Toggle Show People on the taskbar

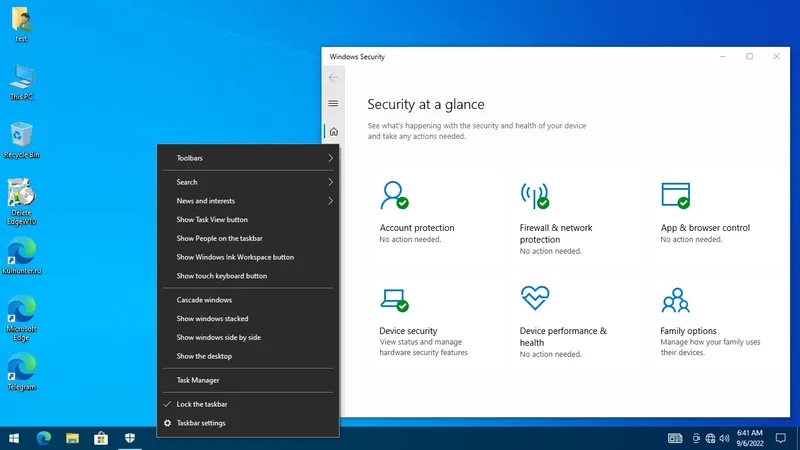[x=248, y=238]
